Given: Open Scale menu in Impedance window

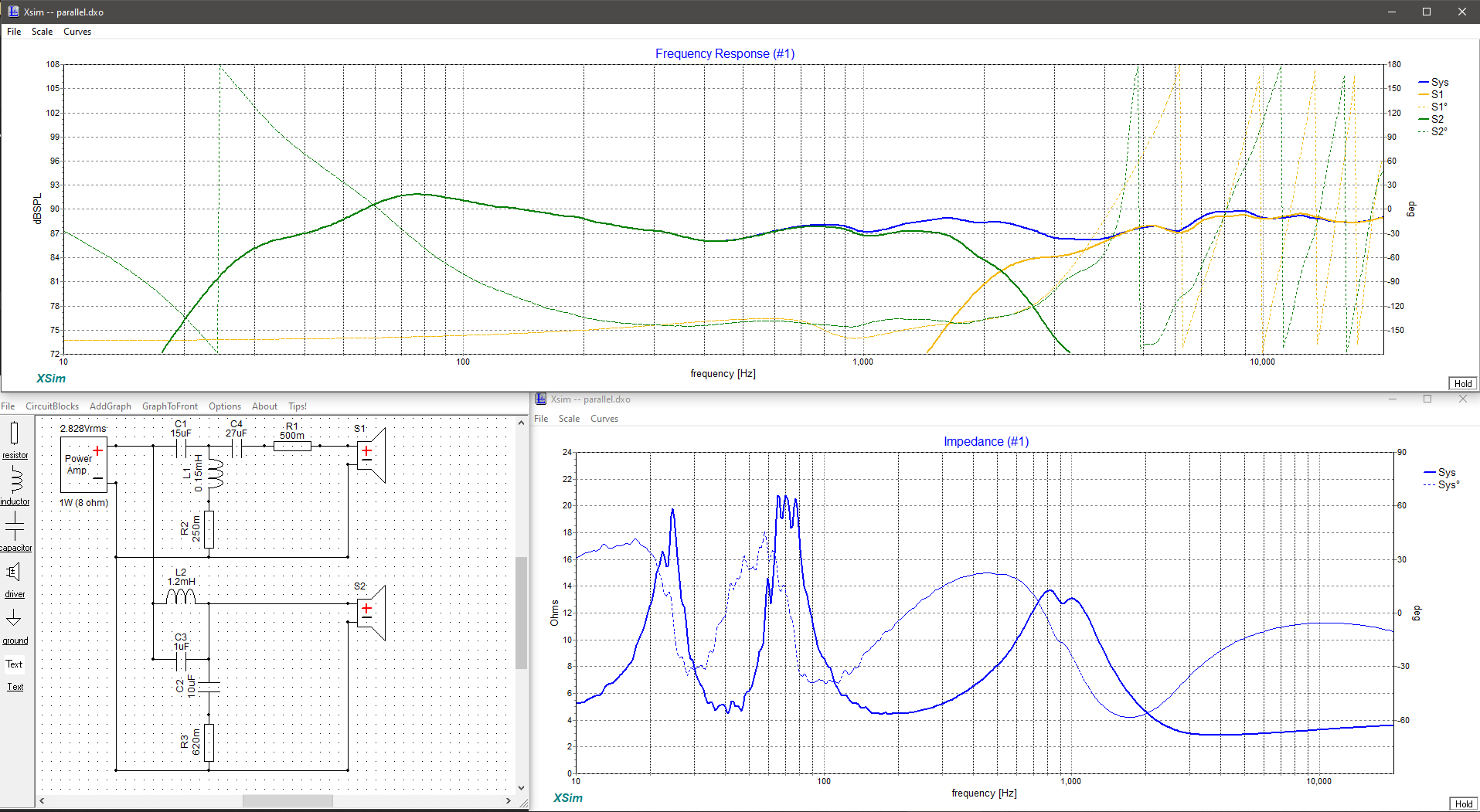Looking at the screenshot, I should point(569,419).
